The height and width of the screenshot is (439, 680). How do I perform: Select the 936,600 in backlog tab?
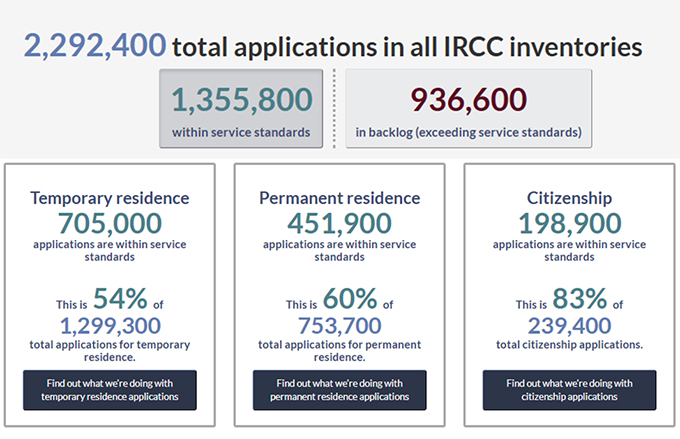(x=468, y=108)
